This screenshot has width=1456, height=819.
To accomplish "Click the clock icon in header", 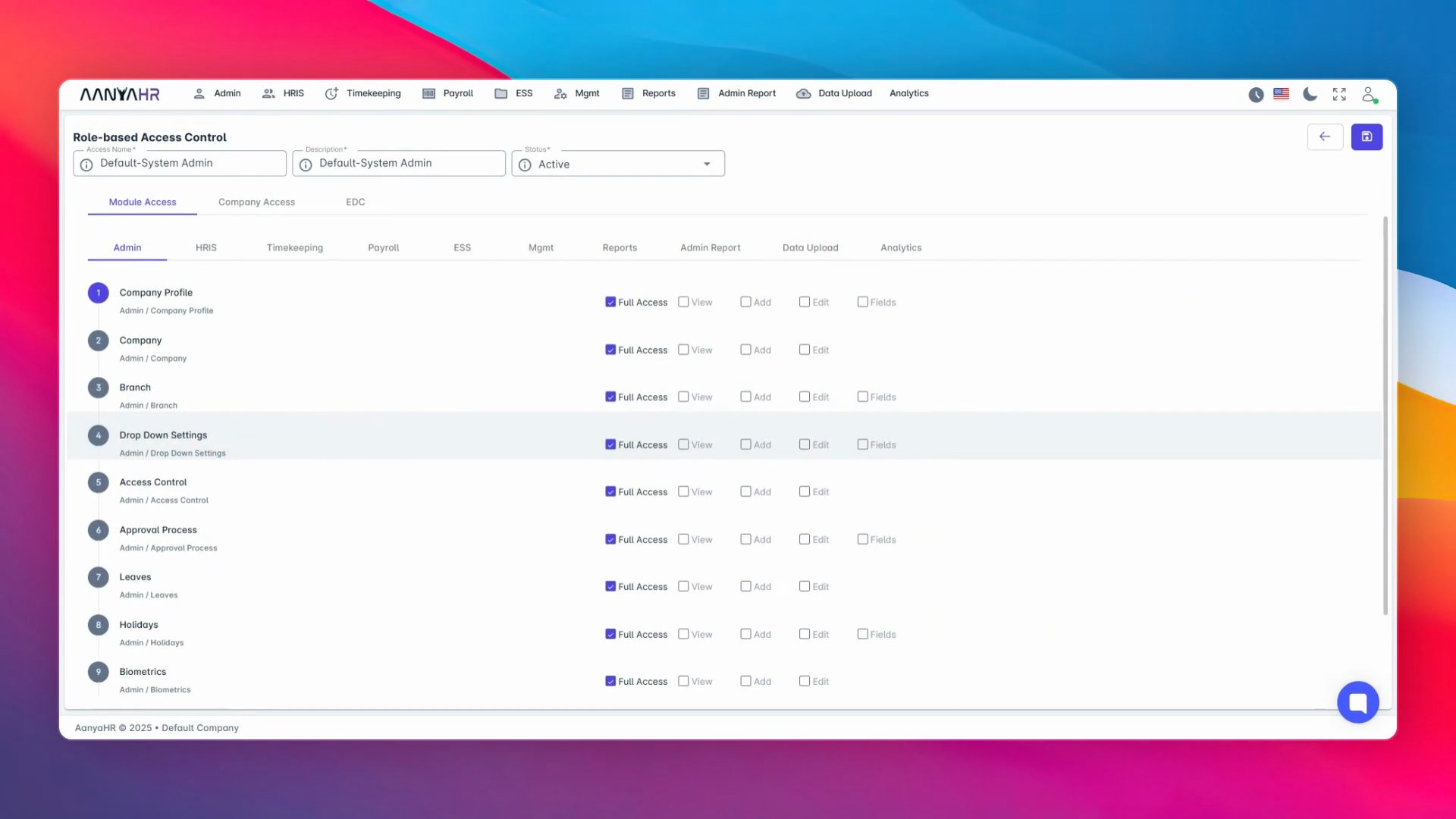I will (1256, 95).
